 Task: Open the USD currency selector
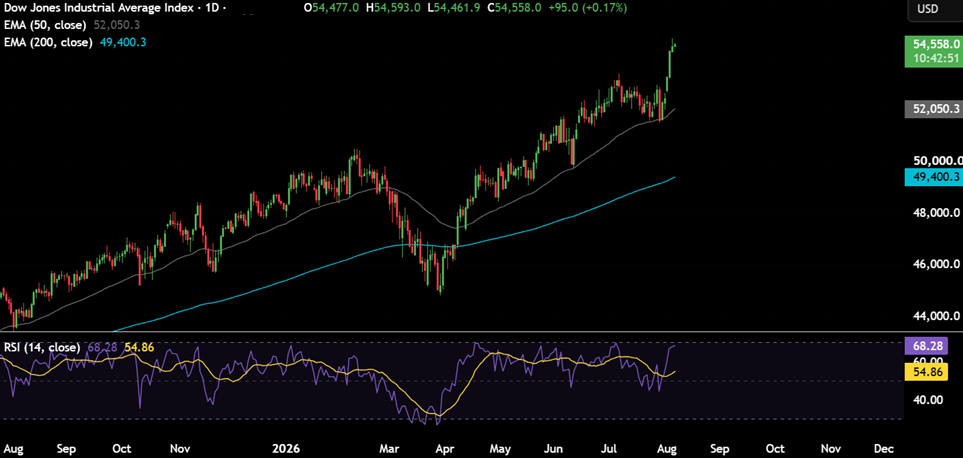[x=926, y=9]
